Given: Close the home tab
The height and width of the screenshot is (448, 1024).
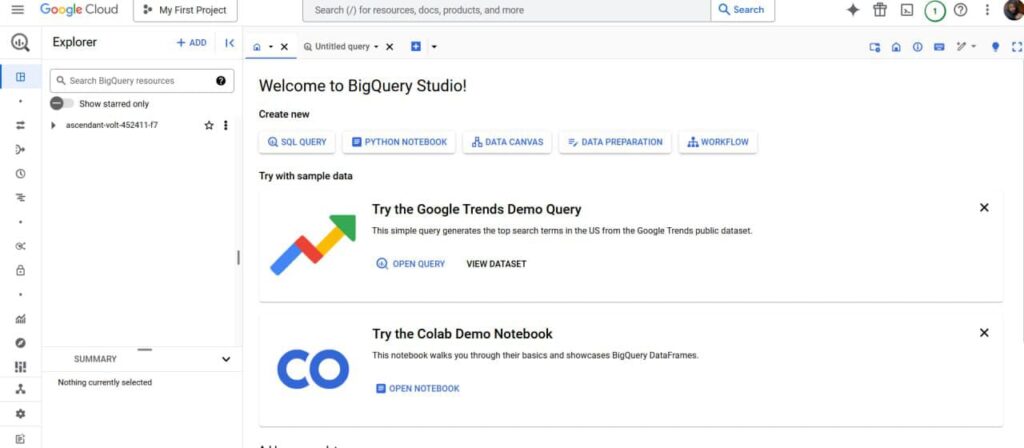Looking at the screenshot, I should click(x=284, y=47).
